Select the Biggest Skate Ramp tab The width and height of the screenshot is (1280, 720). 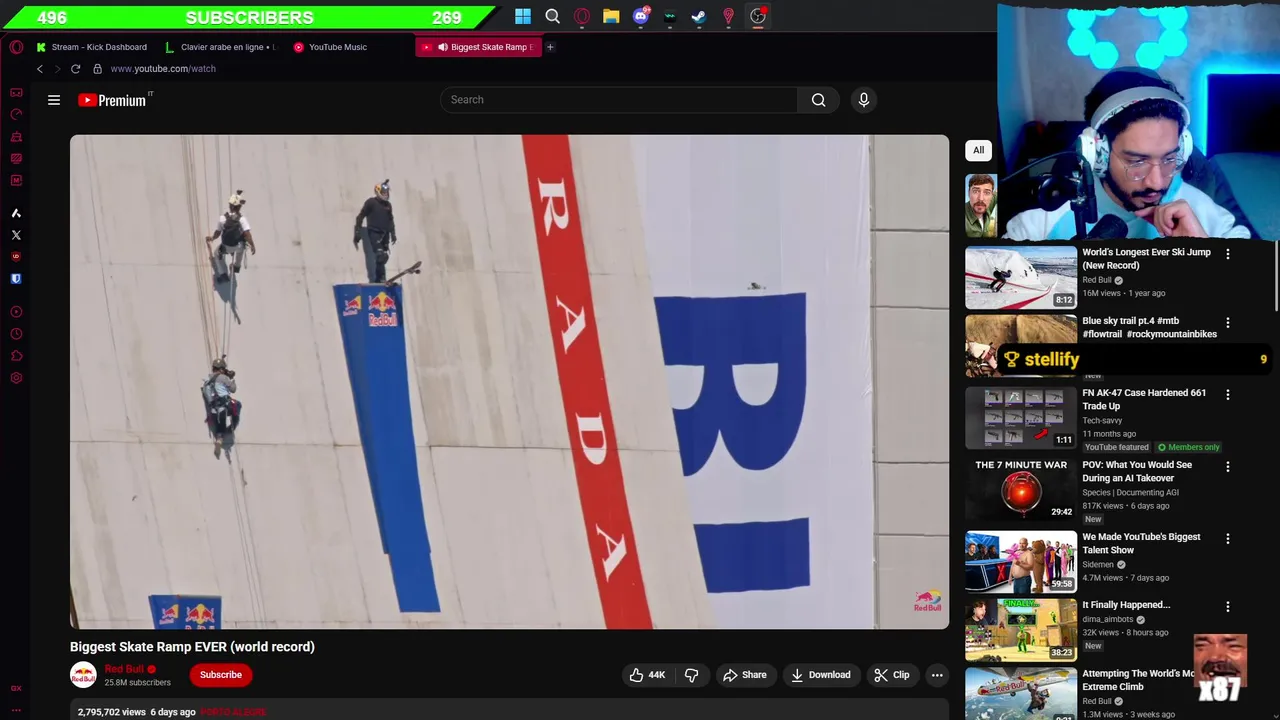[478, 47]
